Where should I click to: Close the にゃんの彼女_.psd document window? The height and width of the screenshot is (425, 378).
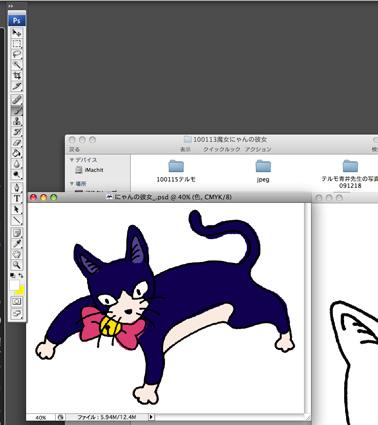pos(33,197)
